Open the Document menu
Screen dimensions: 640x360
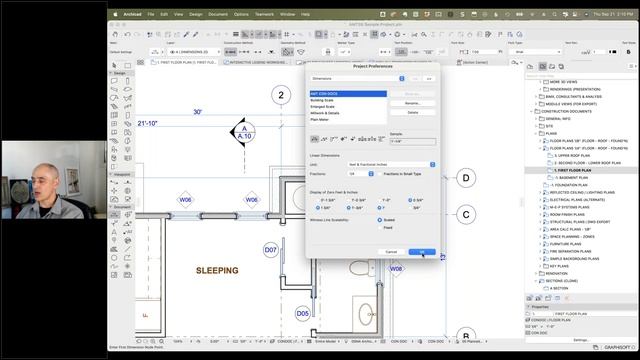click(x=218, y=14)
